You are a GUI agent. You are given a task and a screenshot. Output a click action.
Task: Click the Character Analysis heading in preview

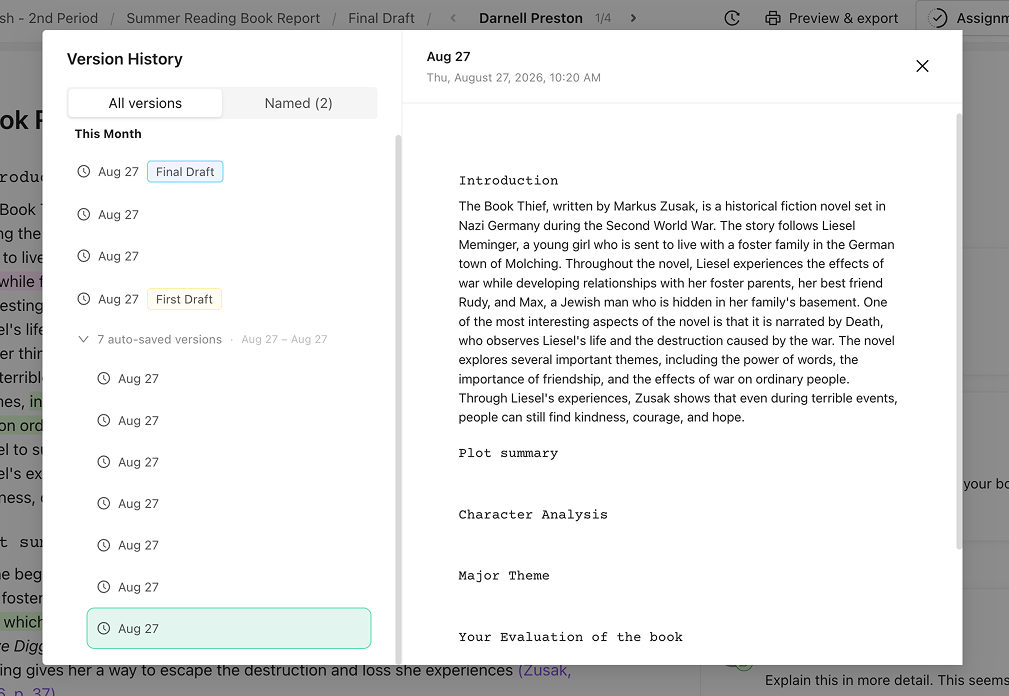click(533, 514)
